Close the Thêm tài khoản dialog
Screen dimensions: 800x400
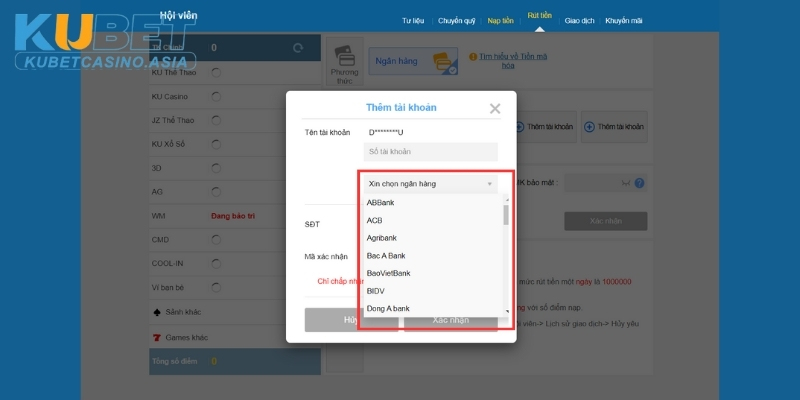click(494, 109)
